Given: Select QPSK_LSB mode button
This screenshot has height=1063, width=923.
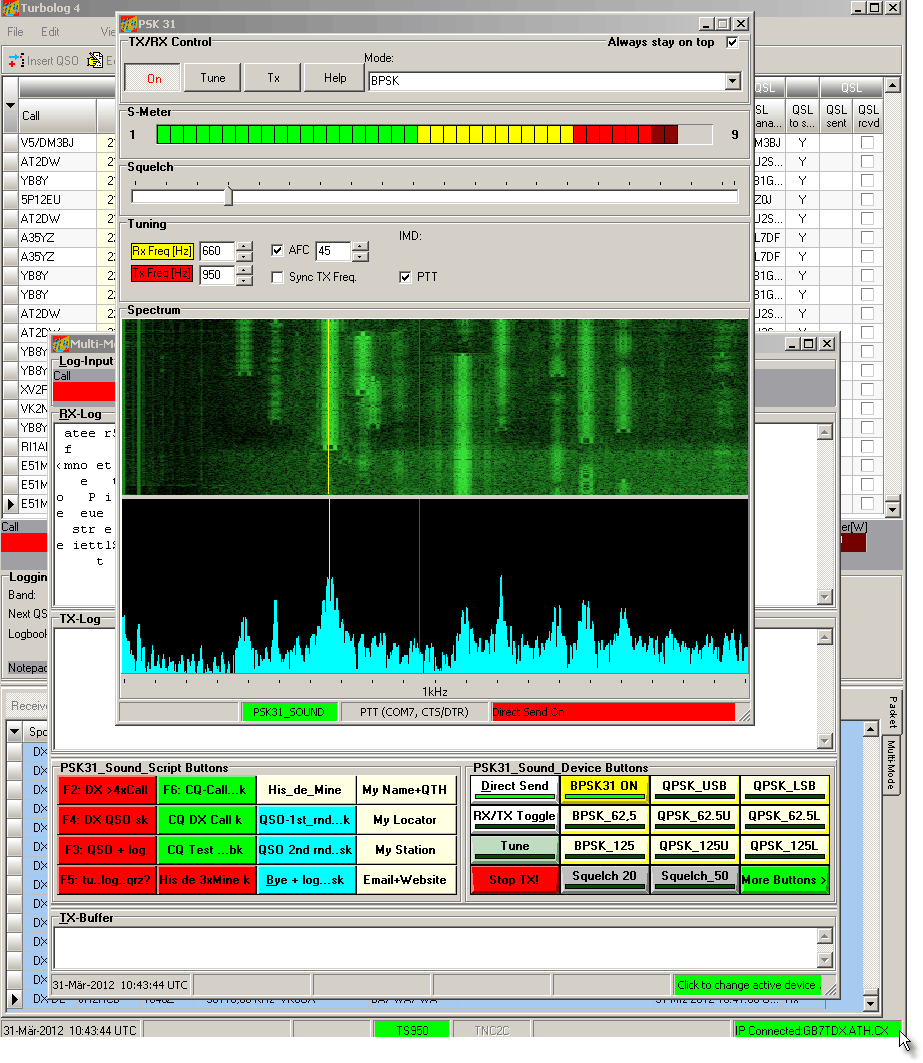Looking at the screenshot, I should tap(785, 789).
